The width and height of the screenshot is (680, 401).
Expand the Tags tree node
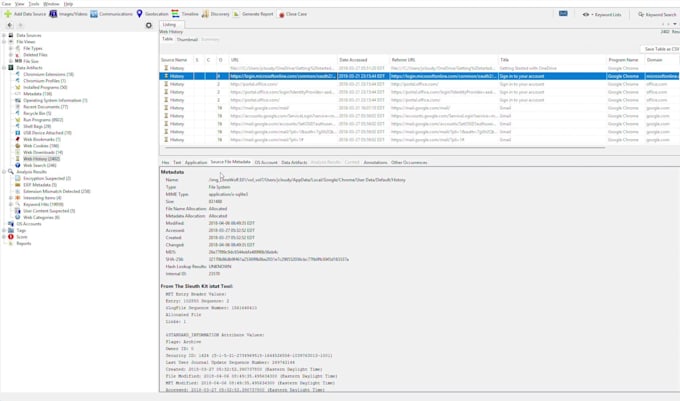click(4, 230)
